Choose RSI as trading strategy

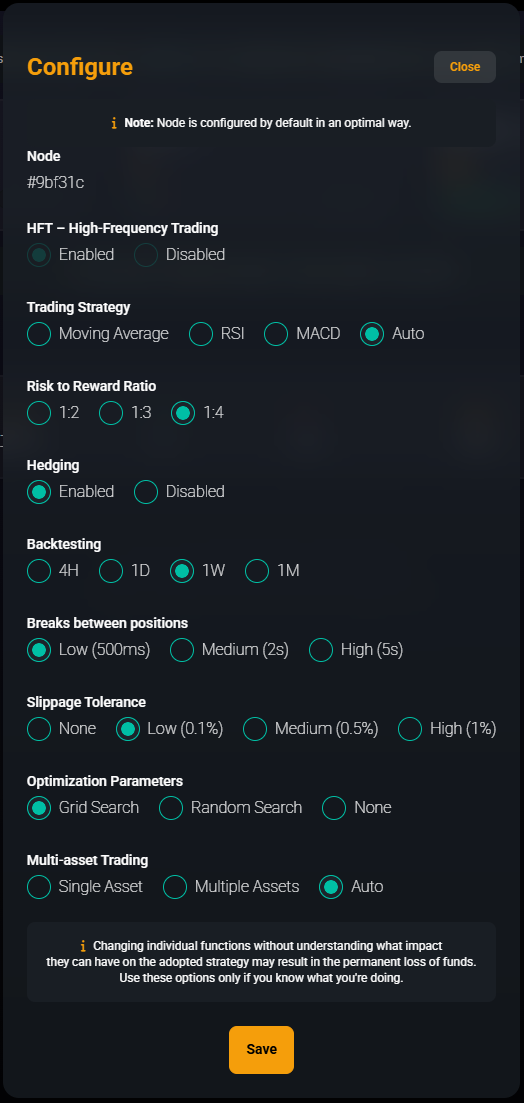click(201, 333)
